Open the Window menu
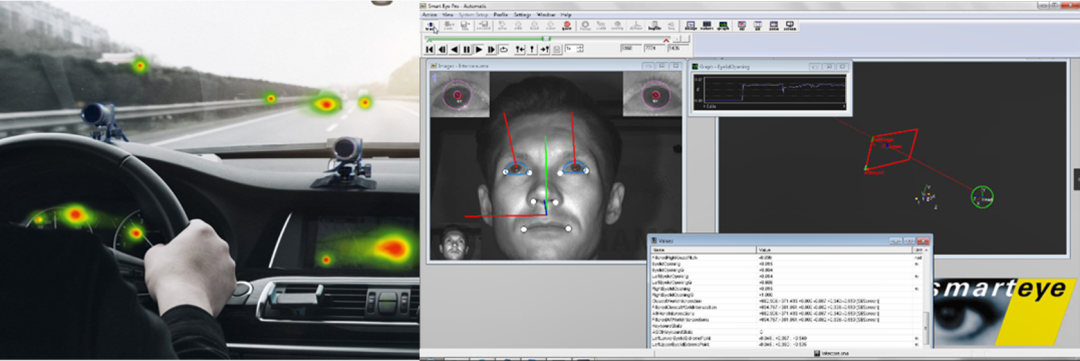This screenshot has width=1080, height=361. (546, 14)
